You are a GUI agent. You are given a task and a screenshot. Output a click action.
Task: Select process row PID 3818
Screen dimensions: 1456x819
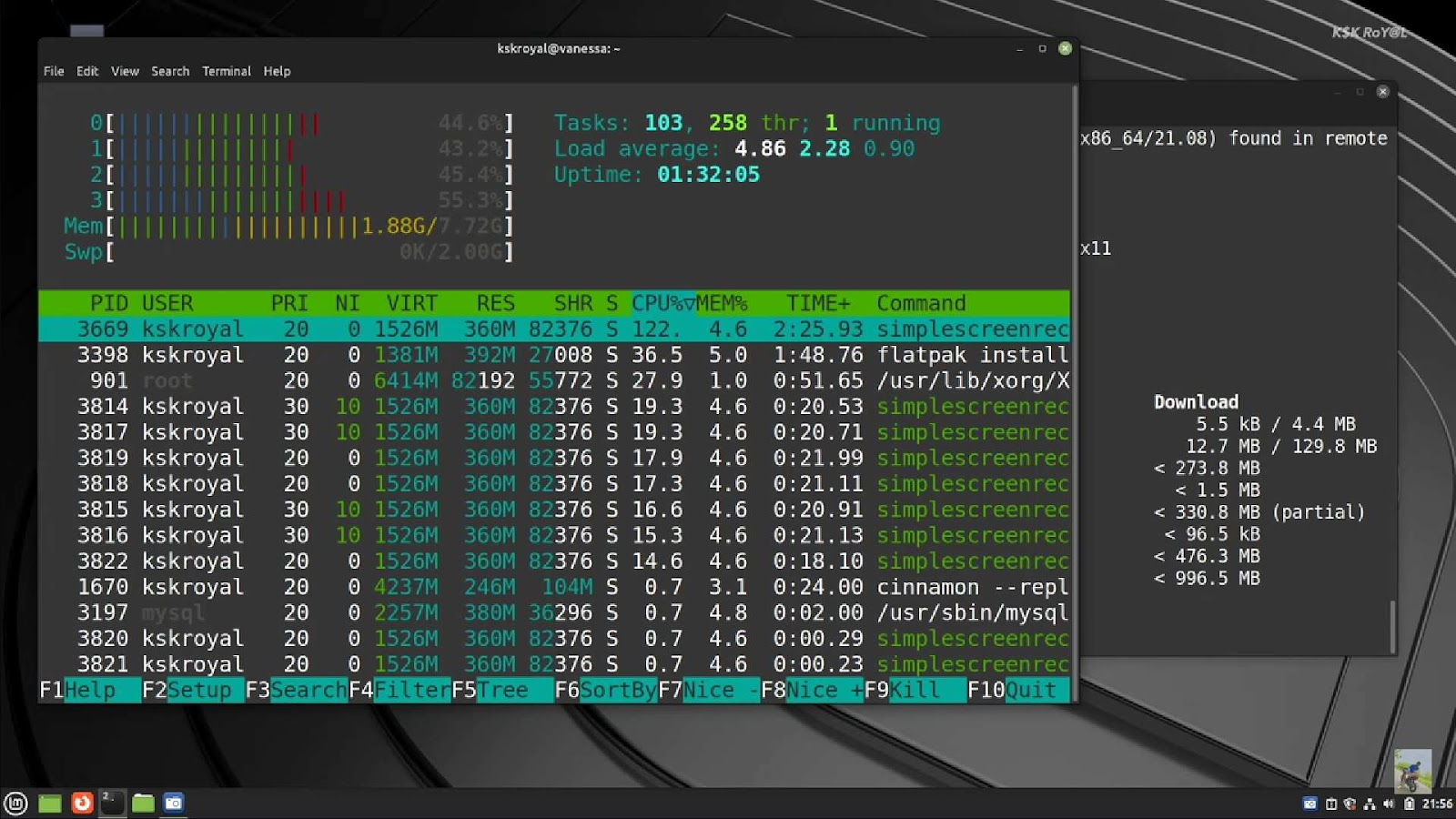click(554, 483)
